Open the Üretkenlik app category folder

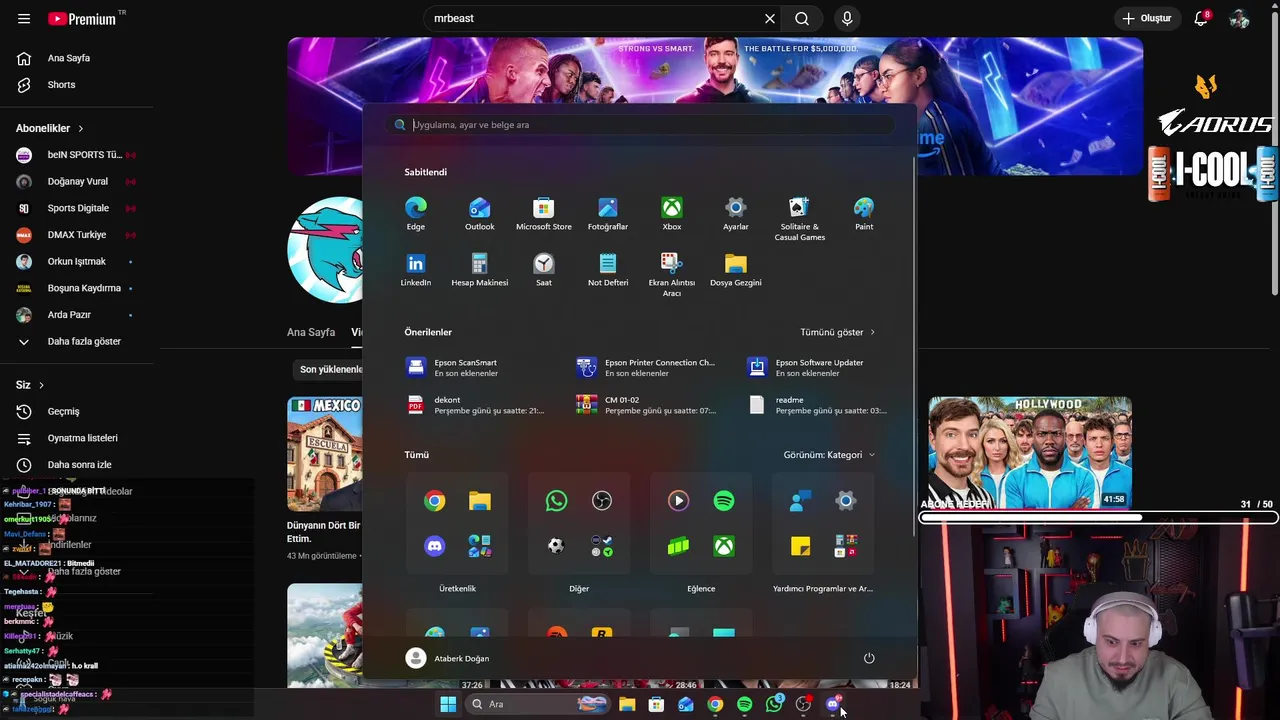457,523
